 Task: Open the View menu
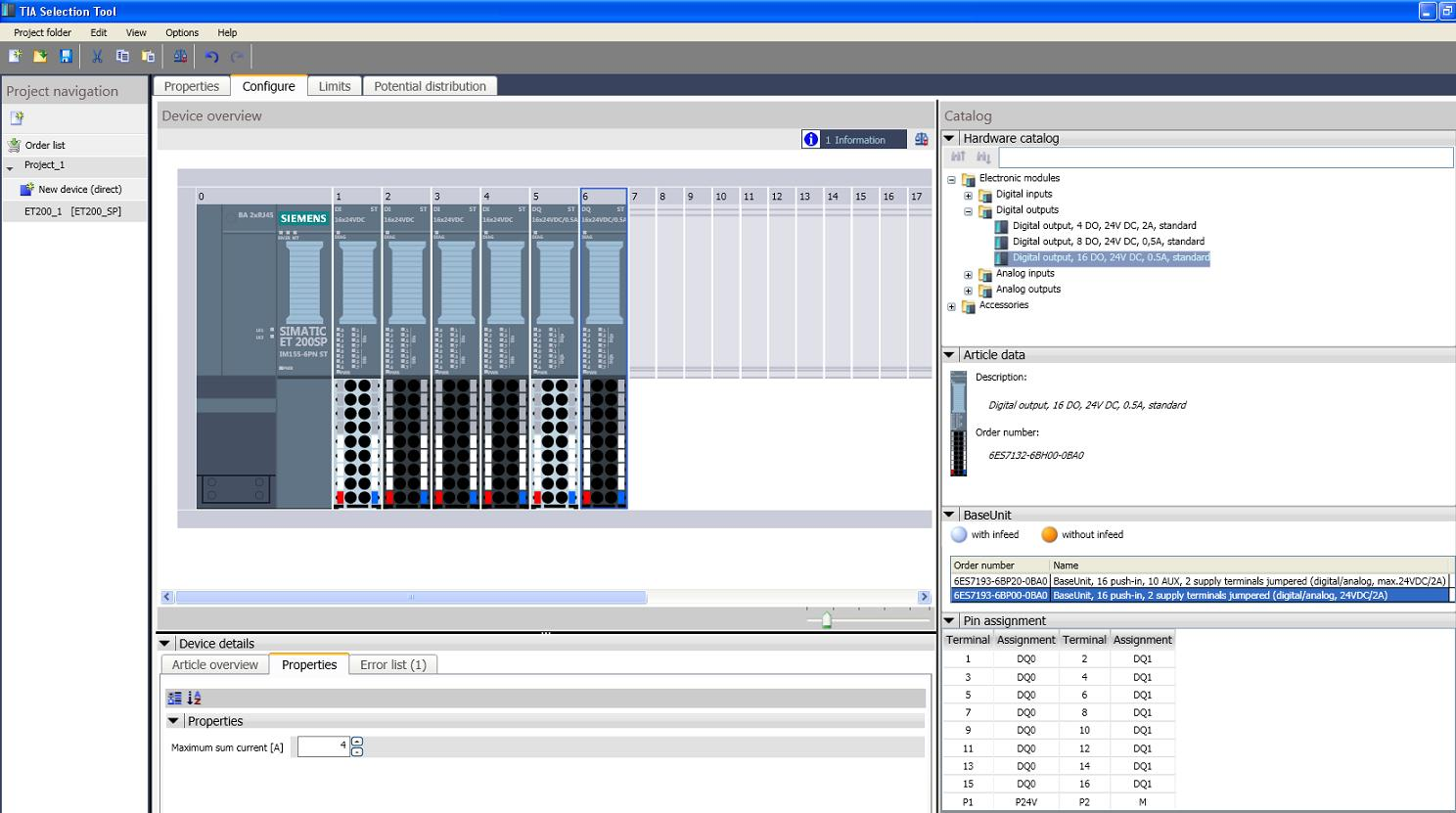[136, 32]
